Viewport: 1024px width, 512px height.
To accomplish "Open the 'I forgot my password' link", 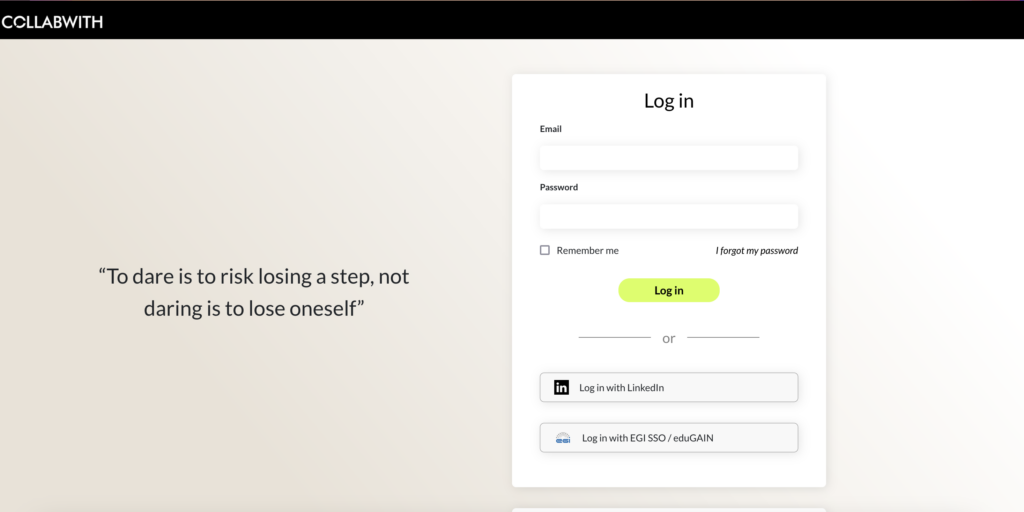I will (756, 250).
